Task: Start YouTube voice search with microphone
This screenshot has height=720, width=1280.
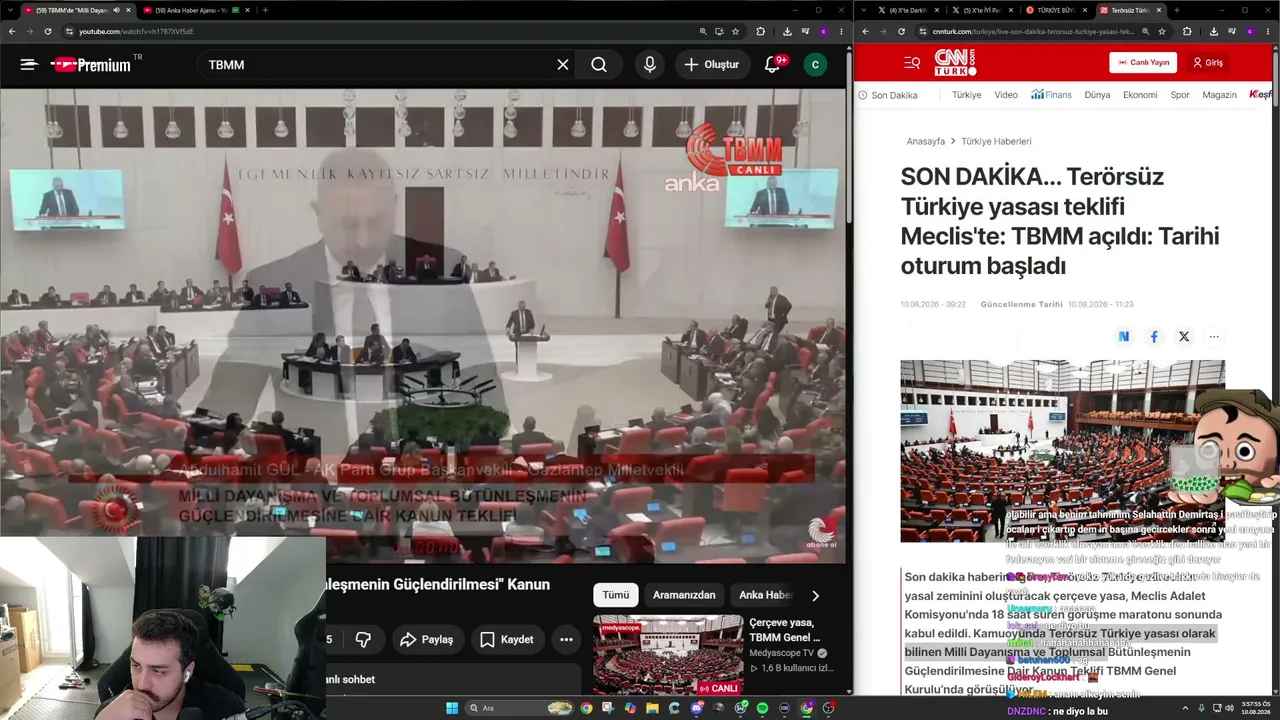Action: click(x=650, y=64)
